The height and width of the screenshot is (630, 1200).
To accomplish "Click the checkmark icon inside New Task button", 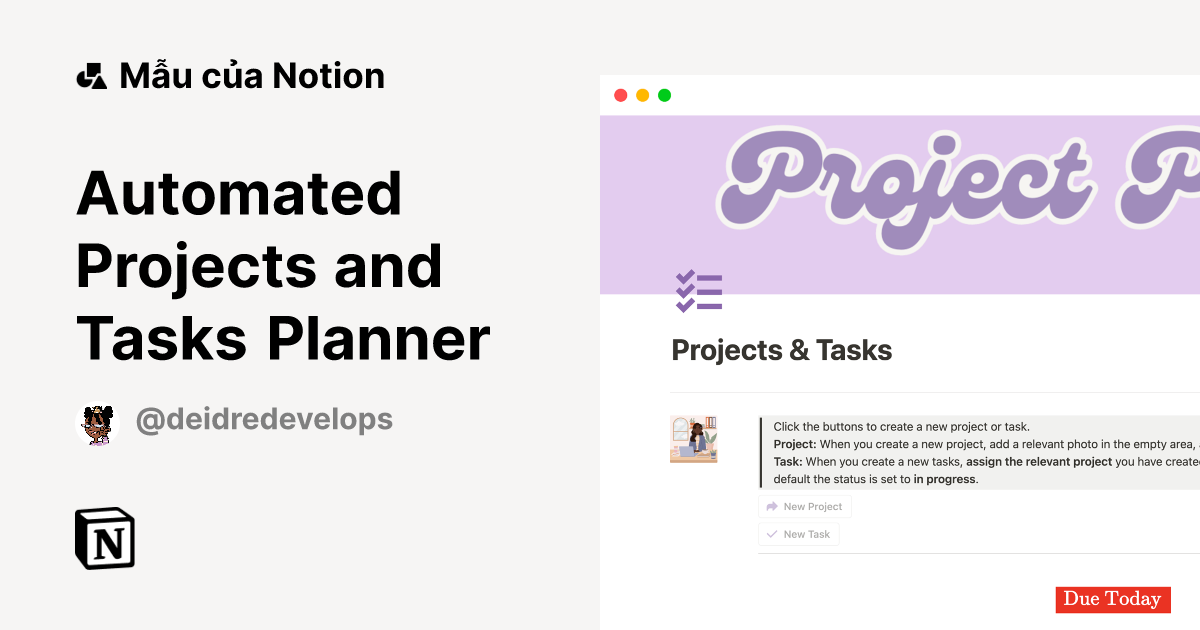I will coord(771,534).
